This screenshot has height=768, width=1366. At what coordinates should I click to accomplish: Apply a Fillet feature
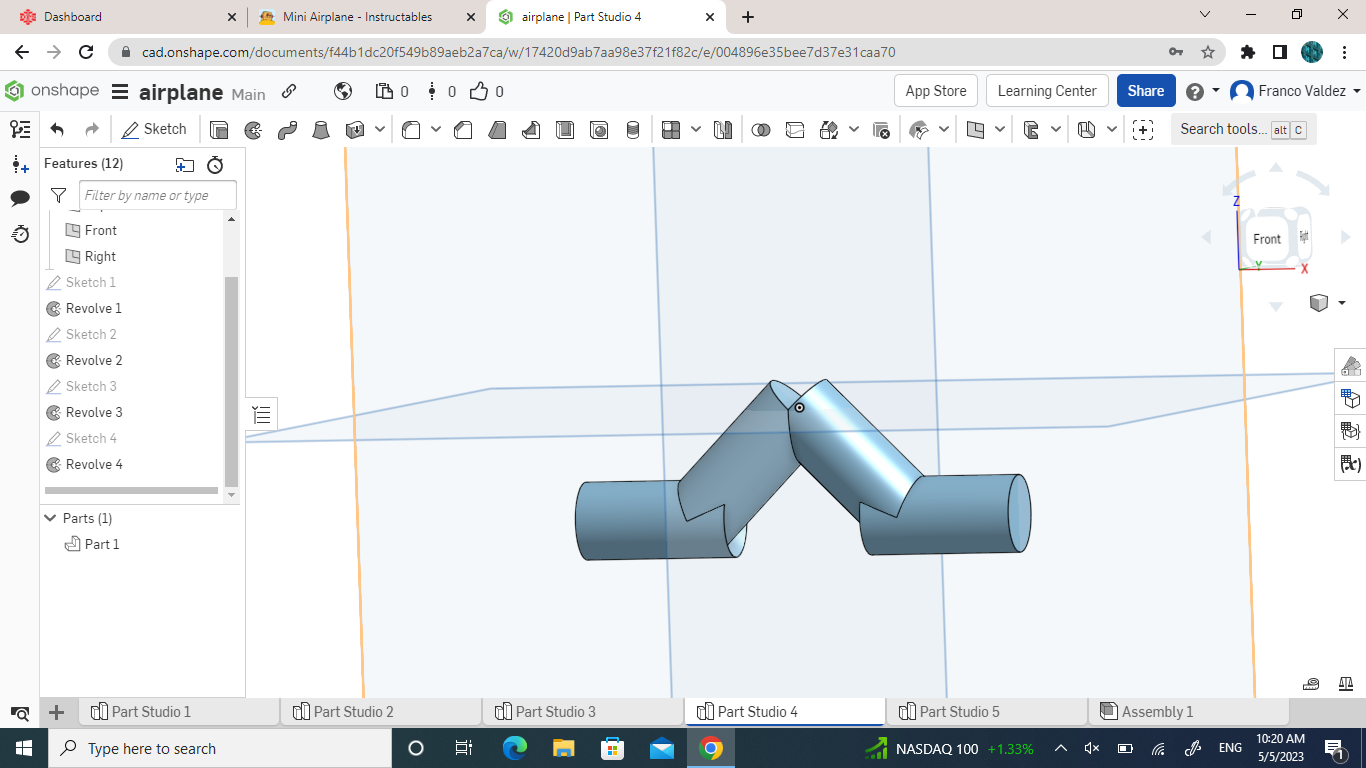410,129
